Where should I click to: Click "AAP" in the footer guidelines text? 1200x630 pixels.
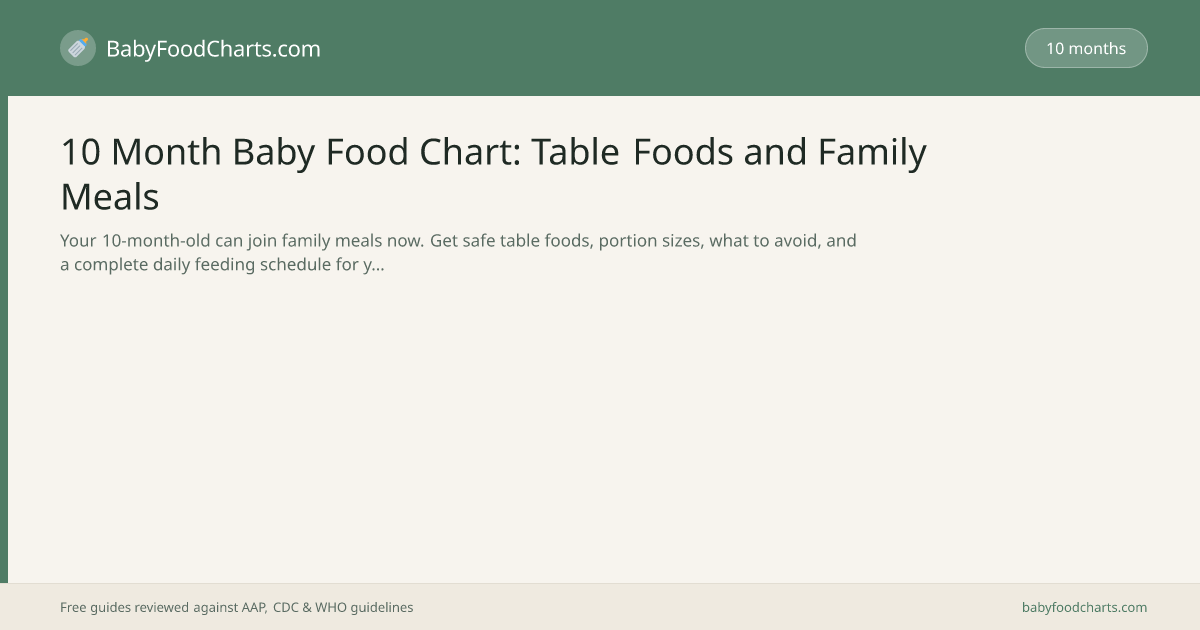click(254, 607)
